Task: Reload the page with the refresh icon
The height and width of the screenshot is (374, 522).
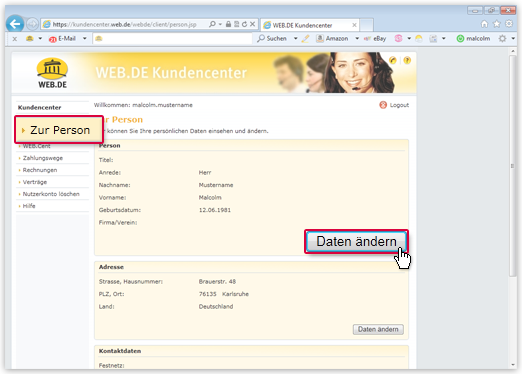Action: coord(244,24)
